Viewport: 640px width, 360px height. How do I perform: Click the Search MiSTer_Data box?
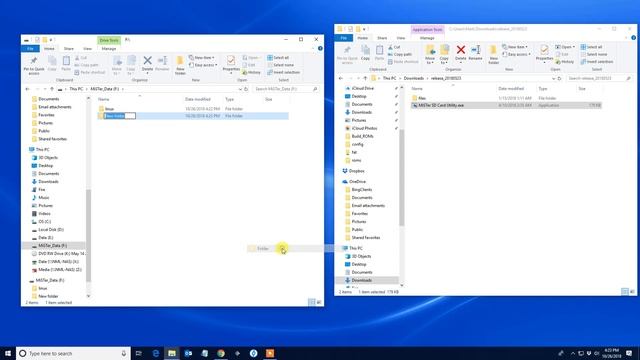pyautogui.click(x=285, y=89)
